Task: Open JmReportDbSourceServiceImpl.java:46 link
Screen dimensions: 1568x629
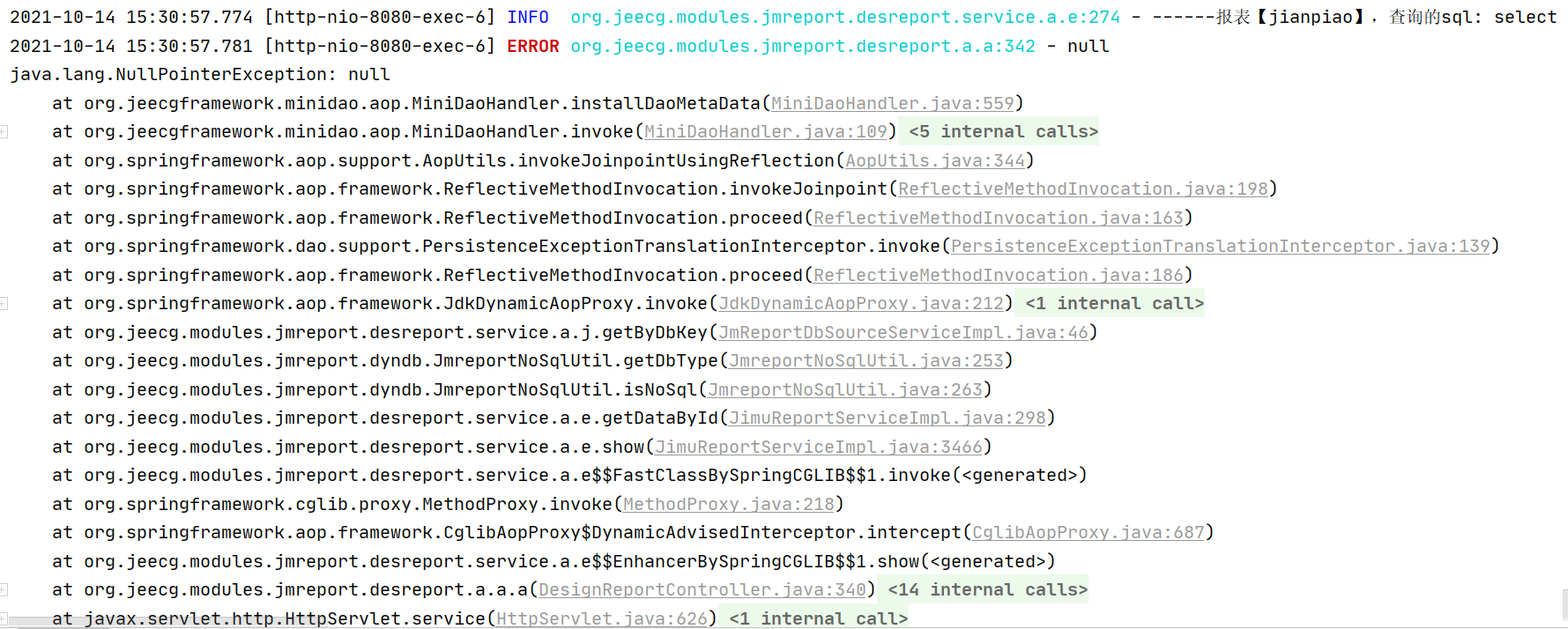Action: coord(903,332)
